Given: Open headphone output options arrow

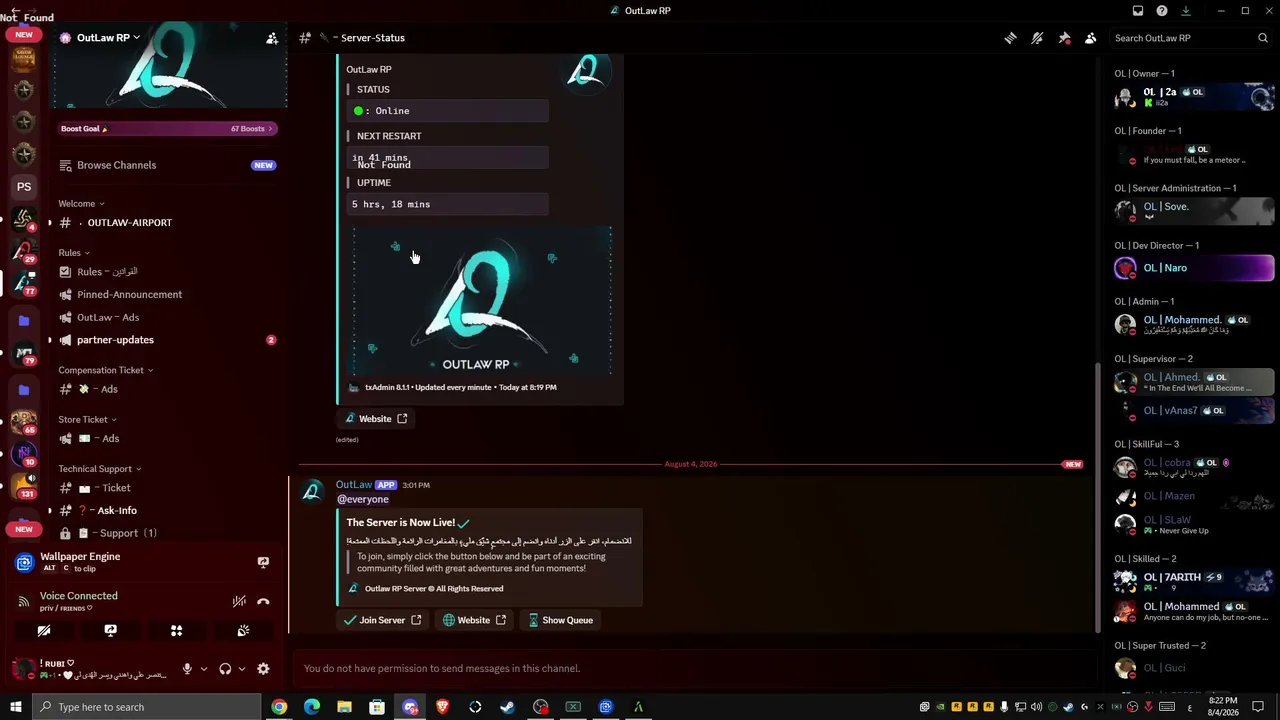Looking at the screenshot, I should [x=242, y=669].
